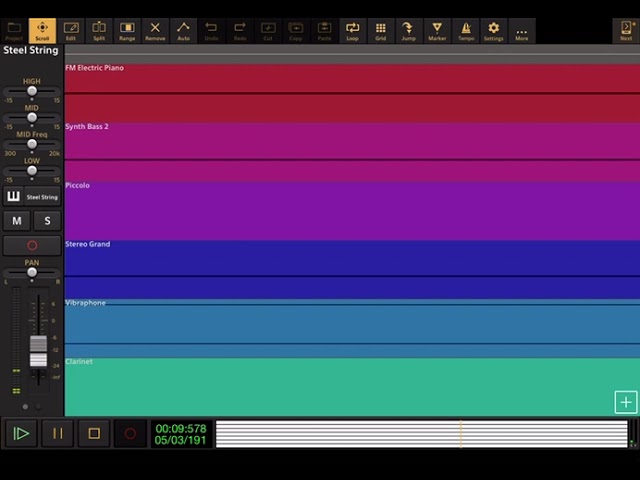Open the Tempo metronome tool
640x480 pixels.
(x=466, y=31)
